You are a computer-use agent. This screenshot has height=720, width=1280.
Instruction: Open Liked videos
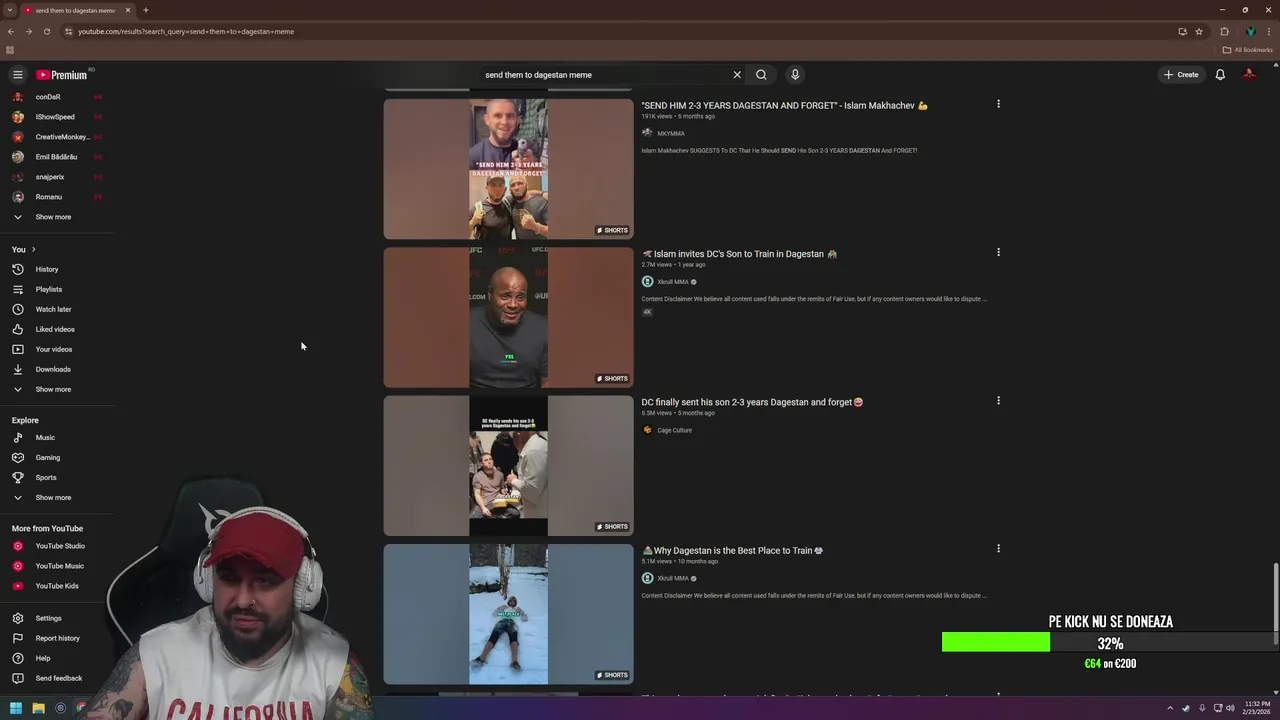57,329
